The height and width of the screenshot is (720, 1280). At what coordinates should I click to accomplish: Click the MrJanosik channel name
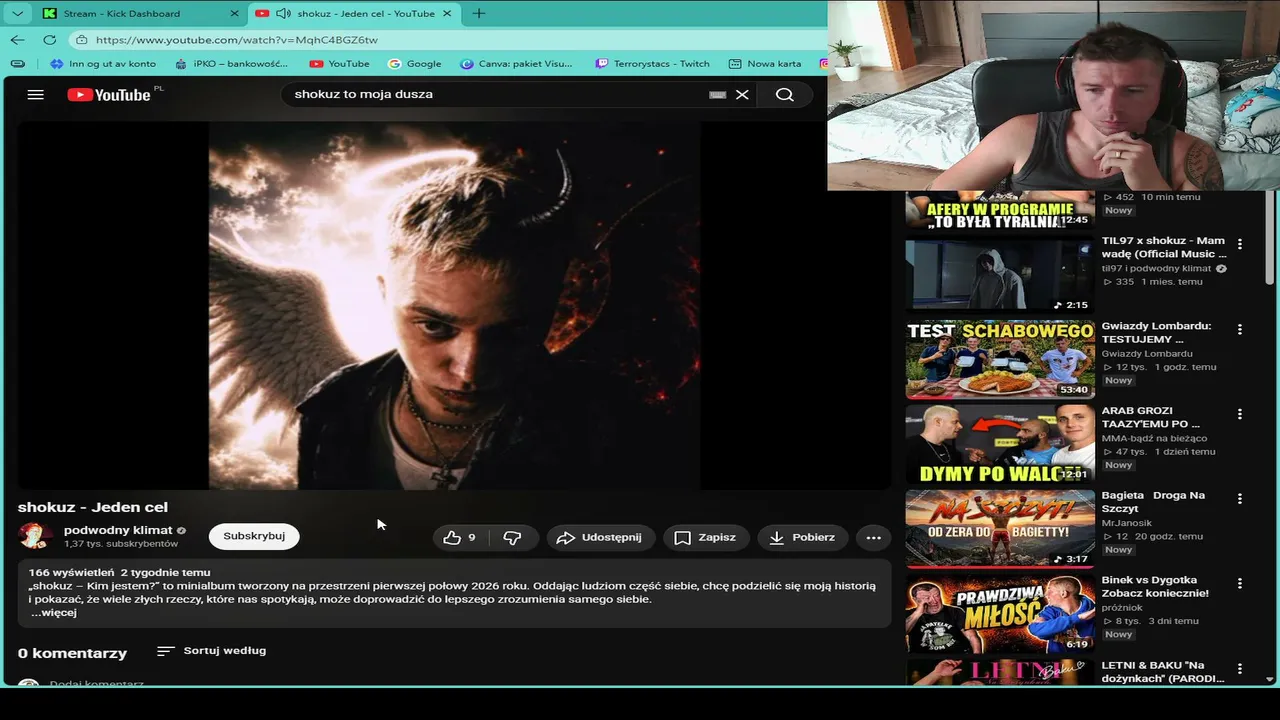[x=1127, y=523]
